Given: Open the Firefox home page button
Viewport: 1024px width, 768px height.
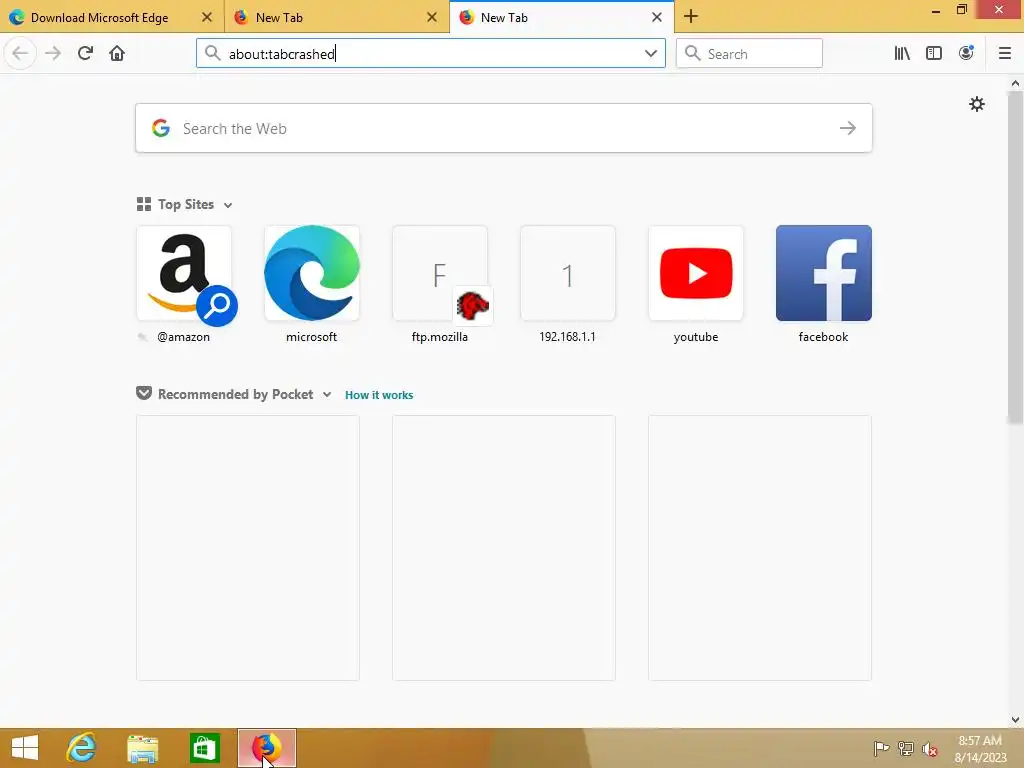Looking at the screenshot, I should (x=117, y=53).
